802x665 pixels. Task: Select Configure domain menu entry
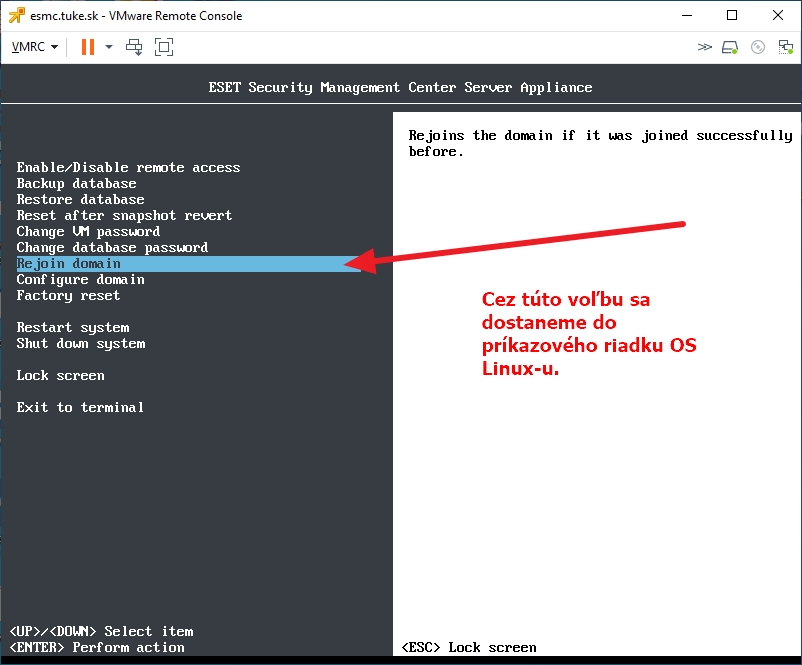click(x=80, y=279)
